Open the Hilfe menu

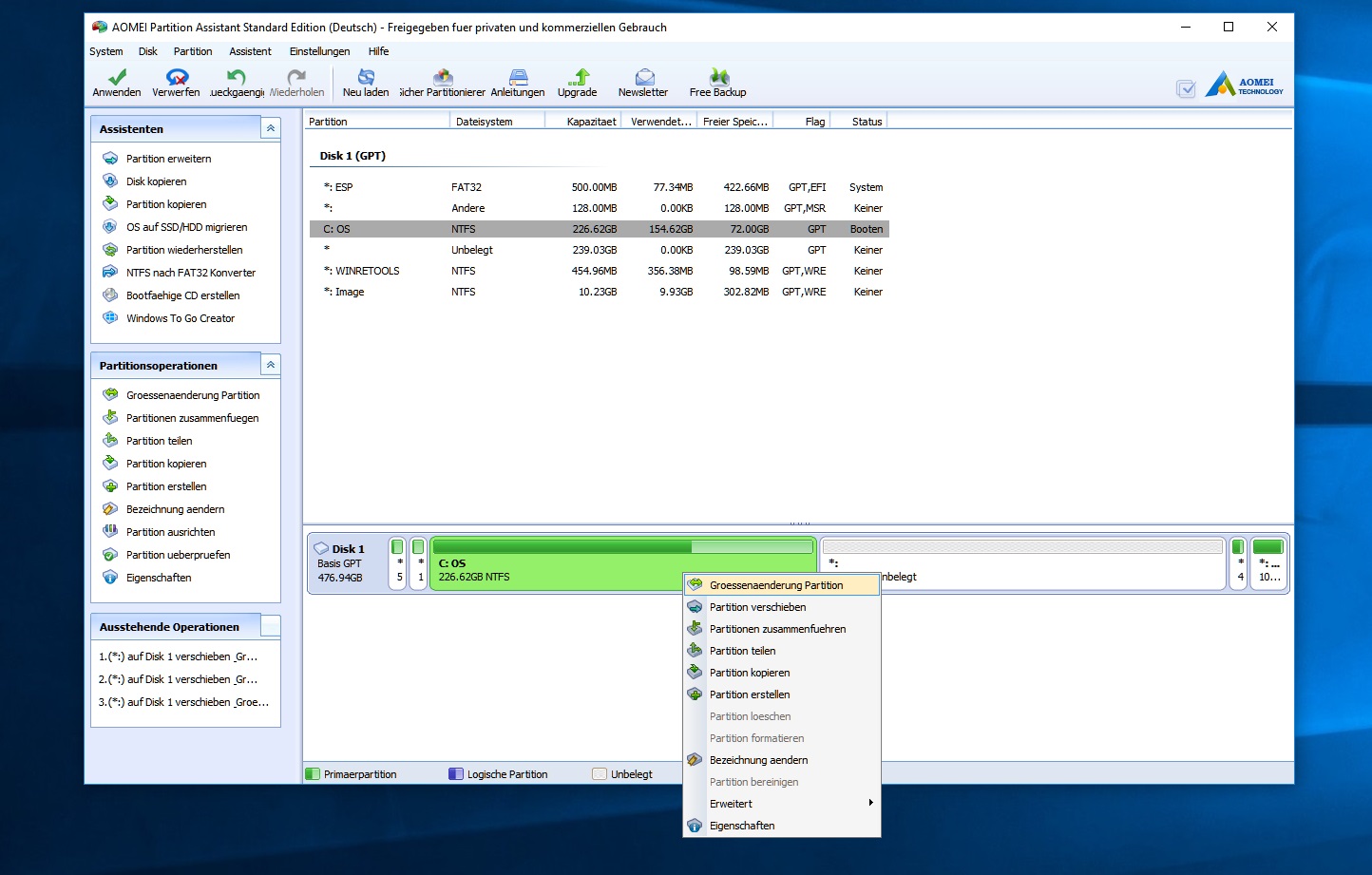pyautogui.click(x=378, y=51)
